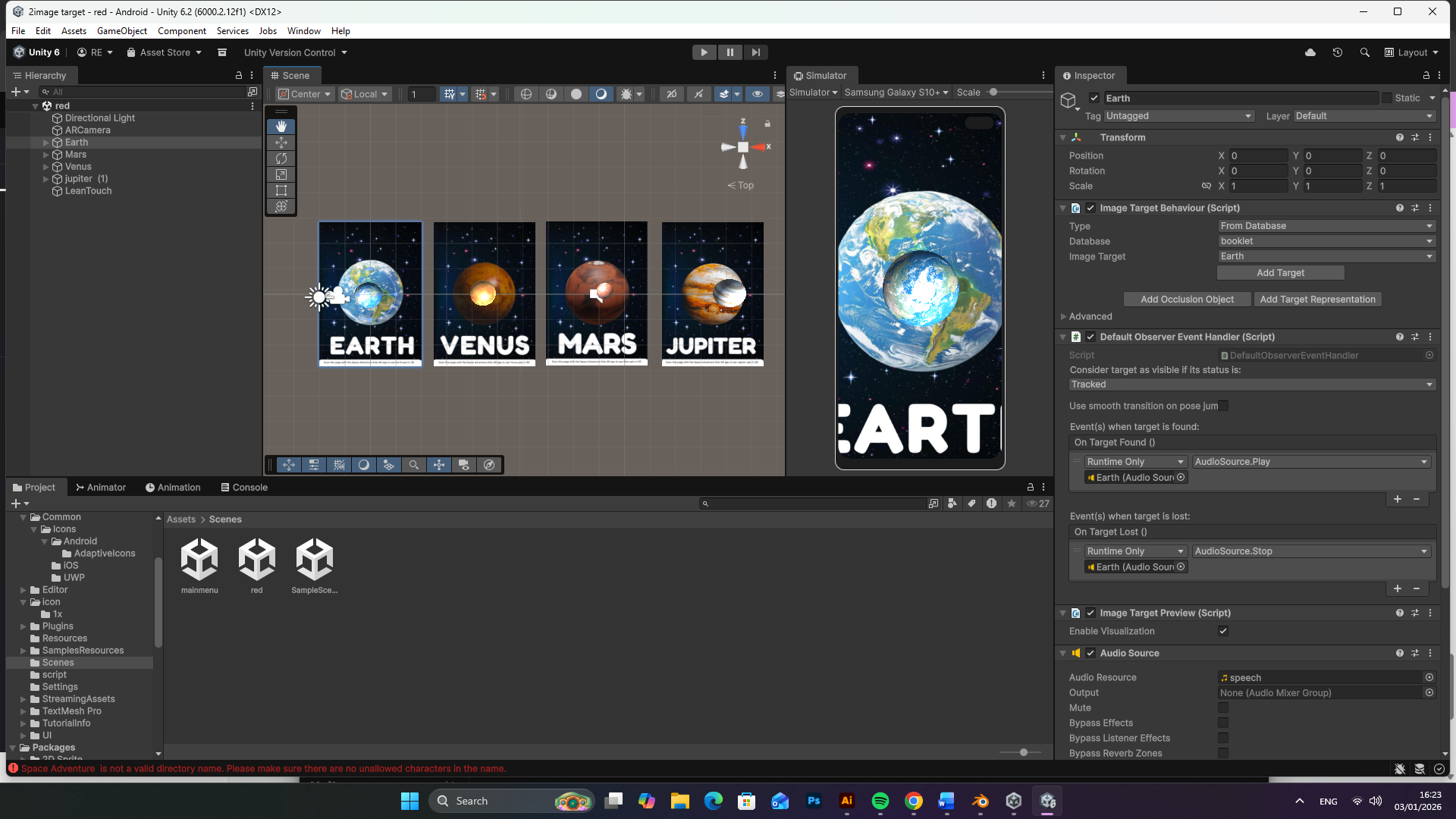Open the Image Target dropdown showing Earth

point(1326,256)
